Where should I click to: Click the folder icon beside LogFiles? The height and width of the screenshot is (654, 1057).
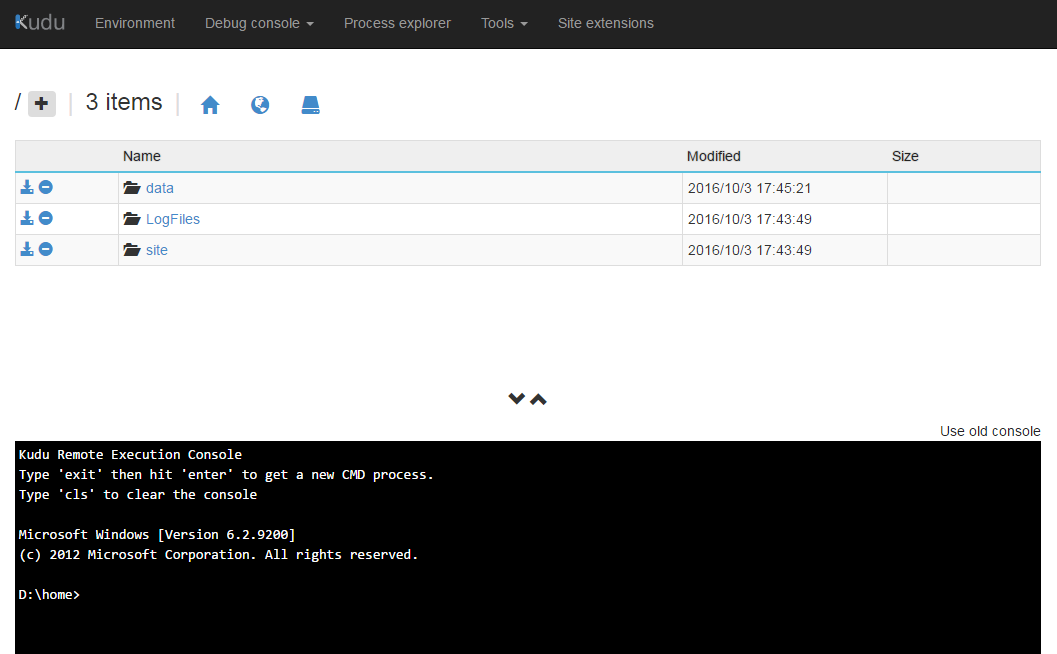tap(132, 218)
